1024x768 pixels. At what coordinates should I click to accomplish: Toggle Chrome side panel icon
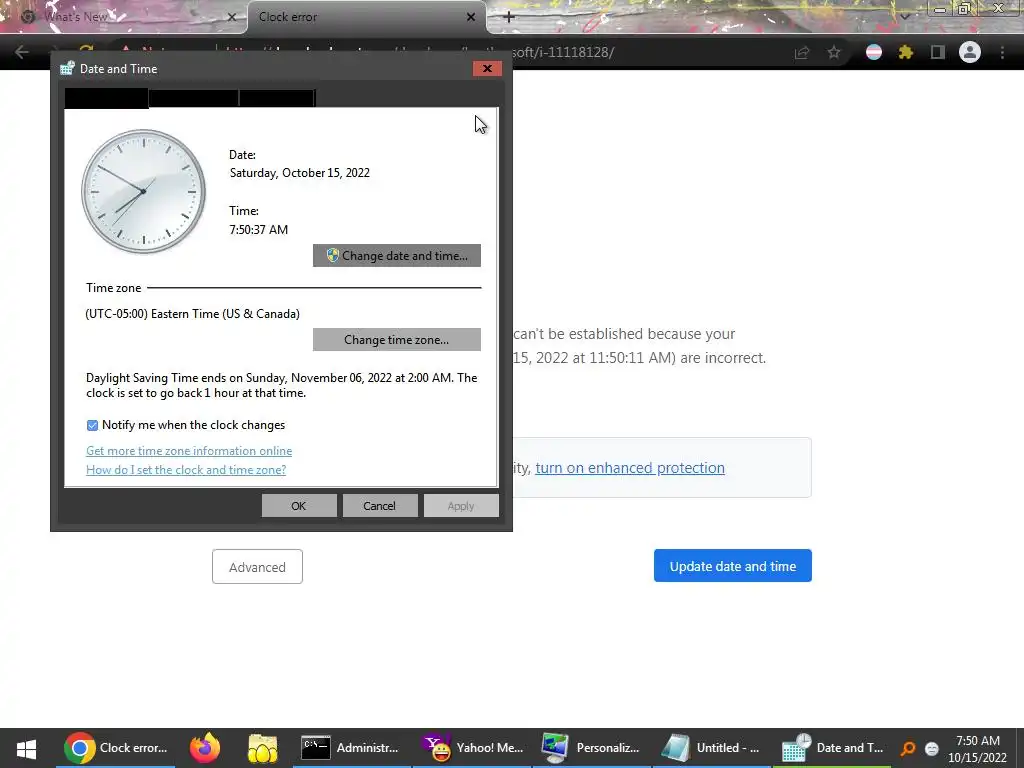click(x=938, y=52)
